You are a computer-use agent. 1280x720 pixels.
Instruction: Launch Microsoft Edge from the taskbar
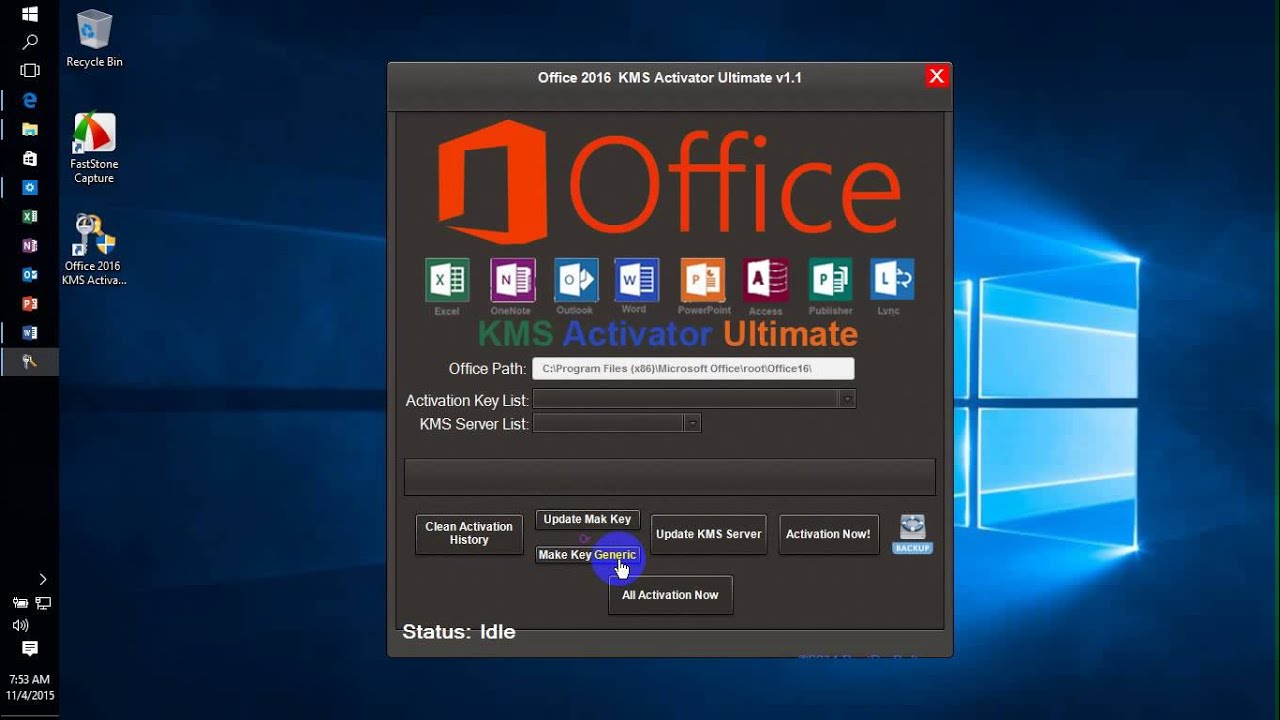(29, 100)
